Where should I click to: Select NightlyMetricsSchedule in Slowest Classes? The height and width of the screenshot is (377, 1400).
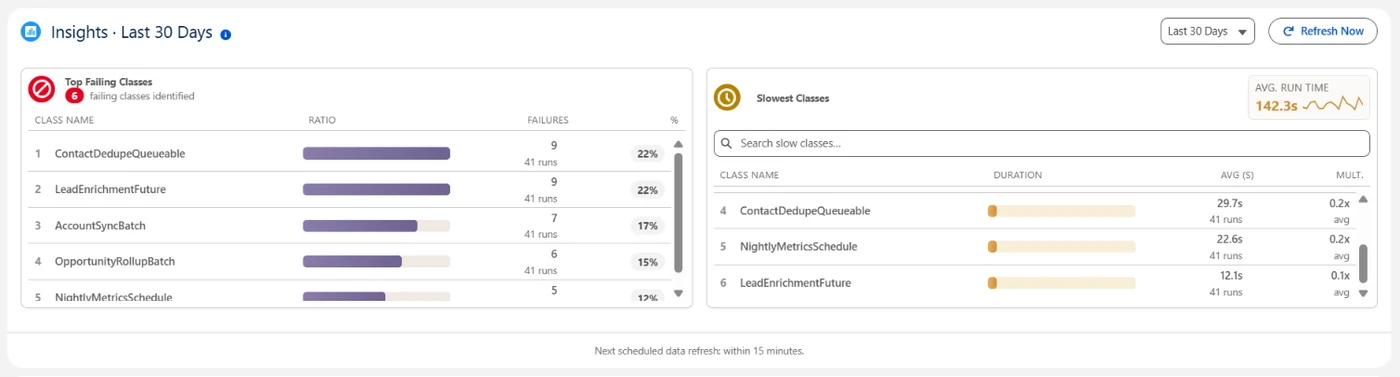click(x=799, y=247)
